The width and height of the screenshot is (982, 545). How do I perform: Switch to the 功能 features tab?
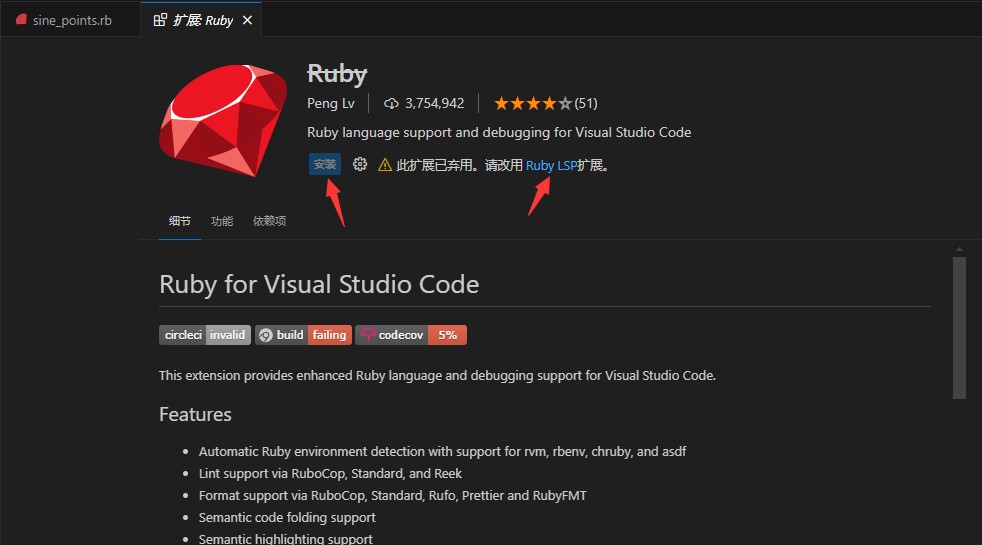[222, 221]
